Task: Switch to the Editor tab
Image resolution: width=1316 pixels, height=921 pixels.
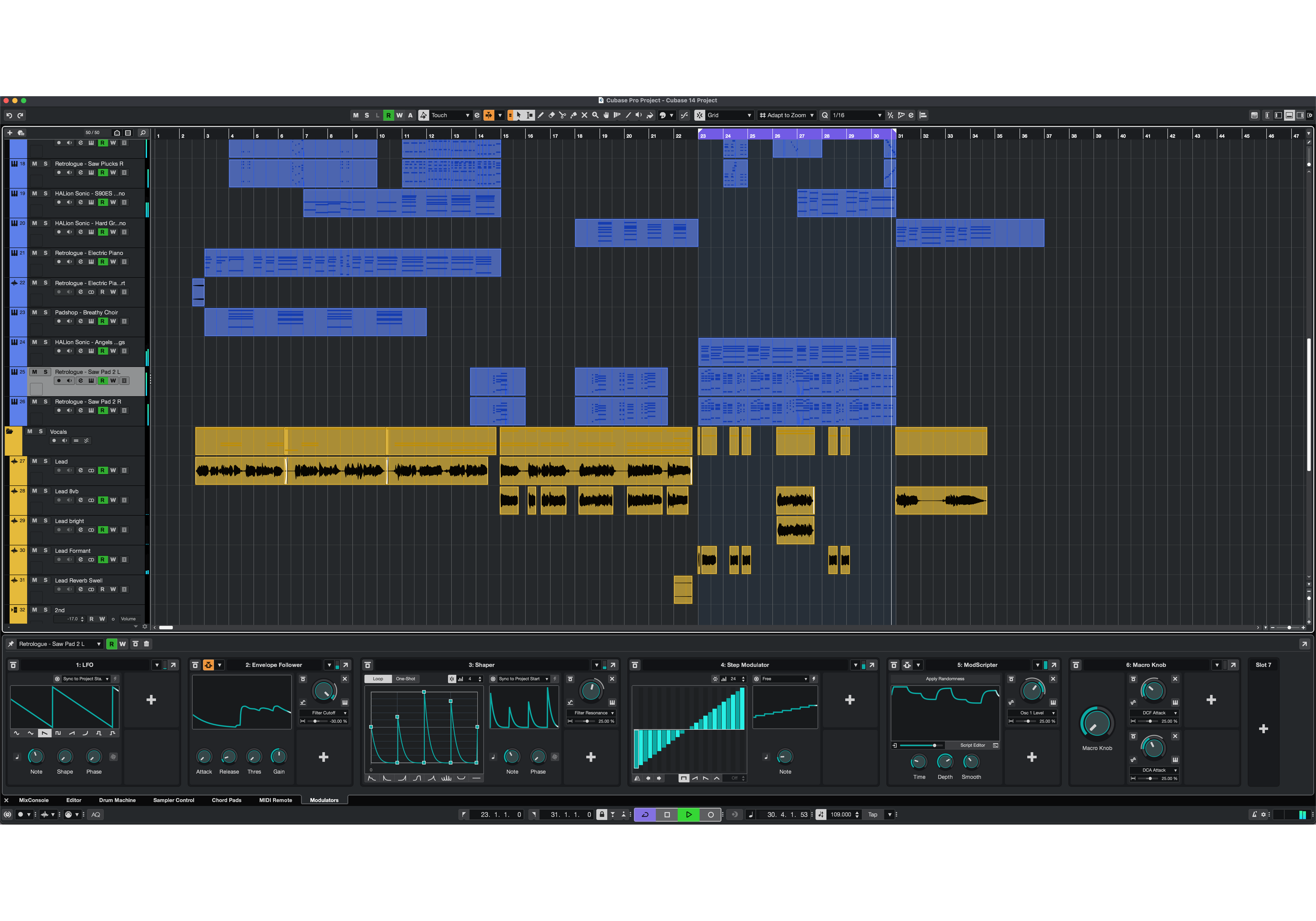Action: (74, 800)
